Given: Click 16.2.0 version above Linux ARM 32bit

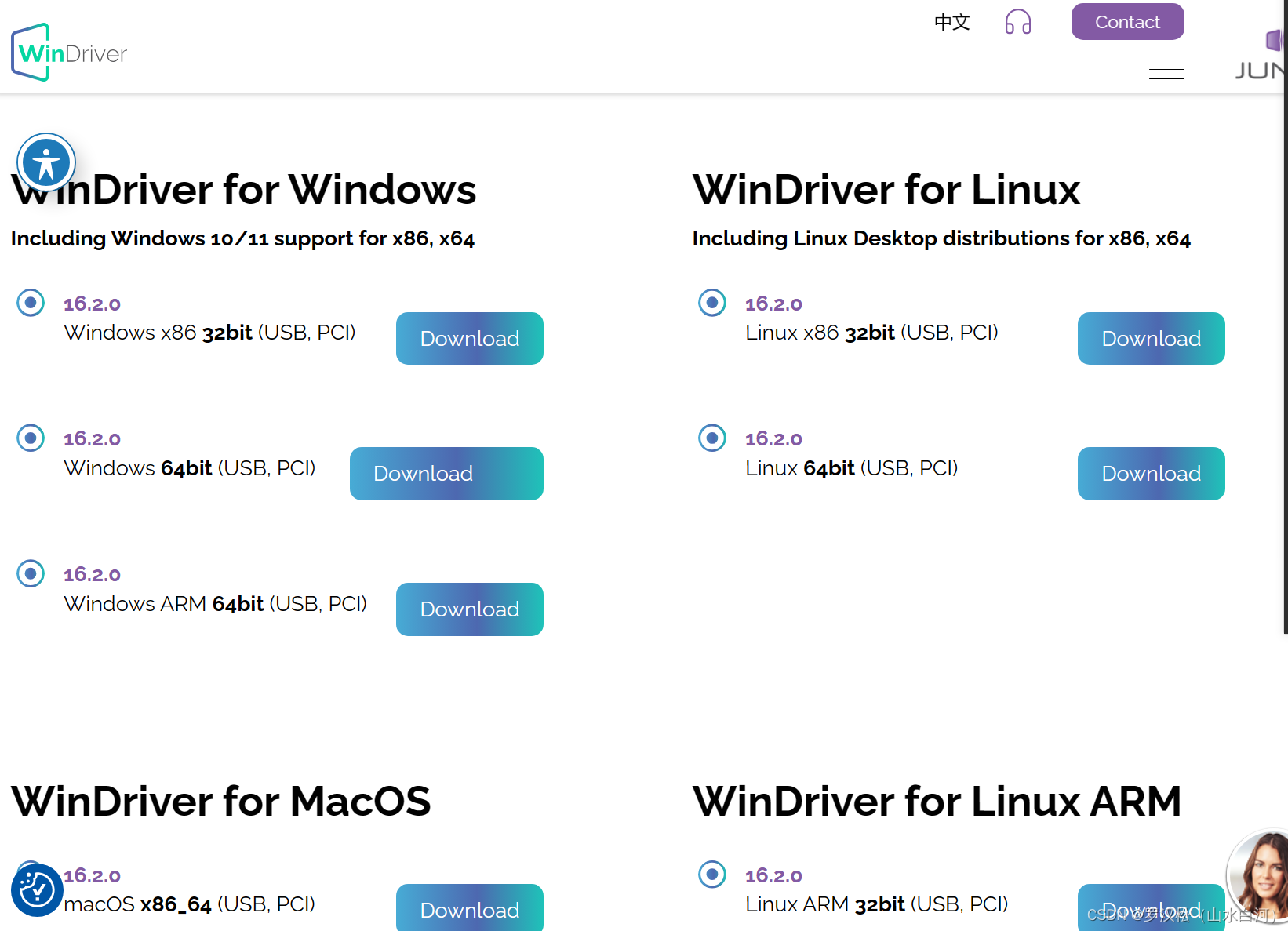Looking at the screenshot, I should [773, 876].
